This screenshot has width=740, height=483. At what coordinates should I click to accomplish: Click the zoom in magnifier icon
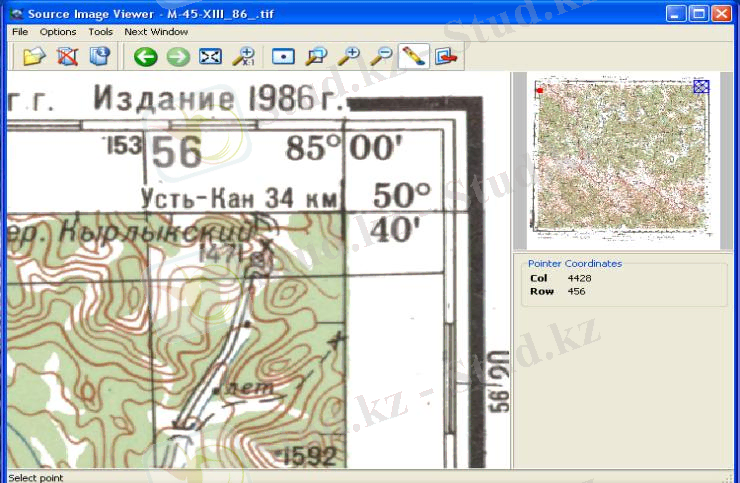click(348, 56)
